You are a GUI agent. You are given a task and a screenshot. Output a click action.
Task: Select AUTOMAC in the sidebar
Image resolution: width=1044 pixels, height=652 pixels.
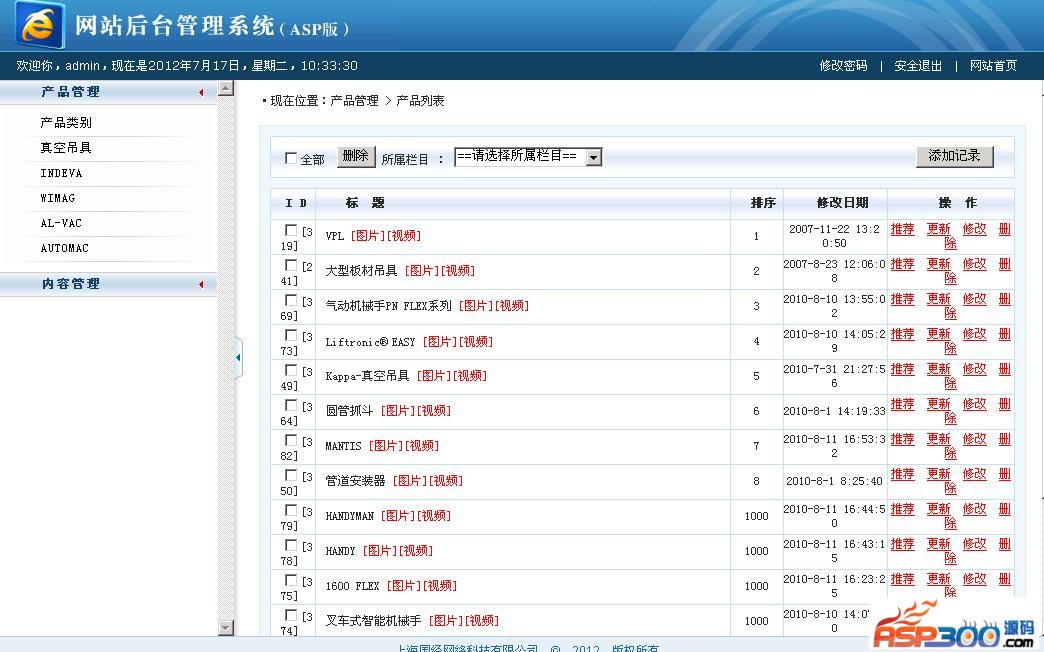point(65,248)
